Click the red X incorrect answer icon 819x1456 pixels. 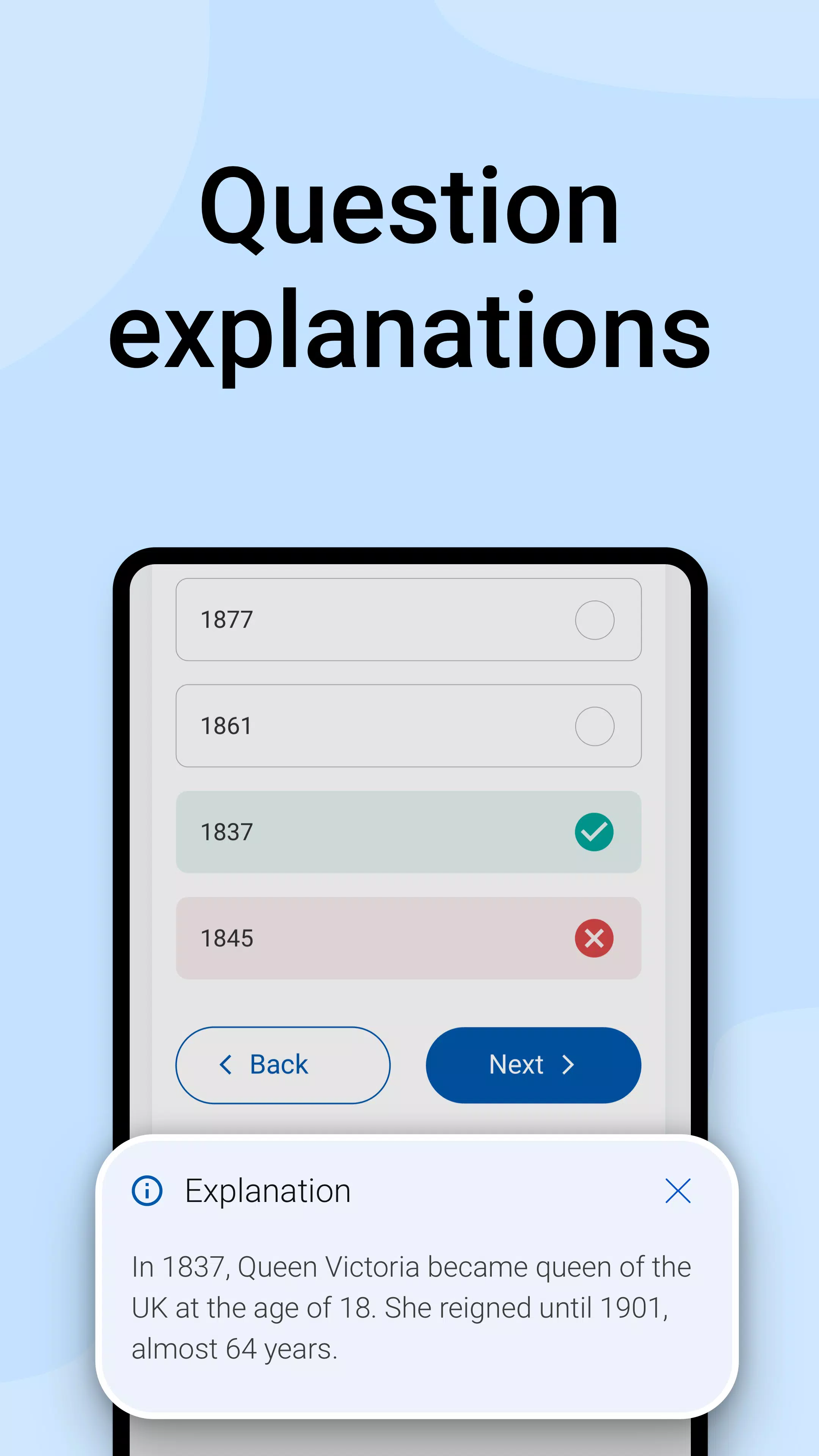coord(595,938)
